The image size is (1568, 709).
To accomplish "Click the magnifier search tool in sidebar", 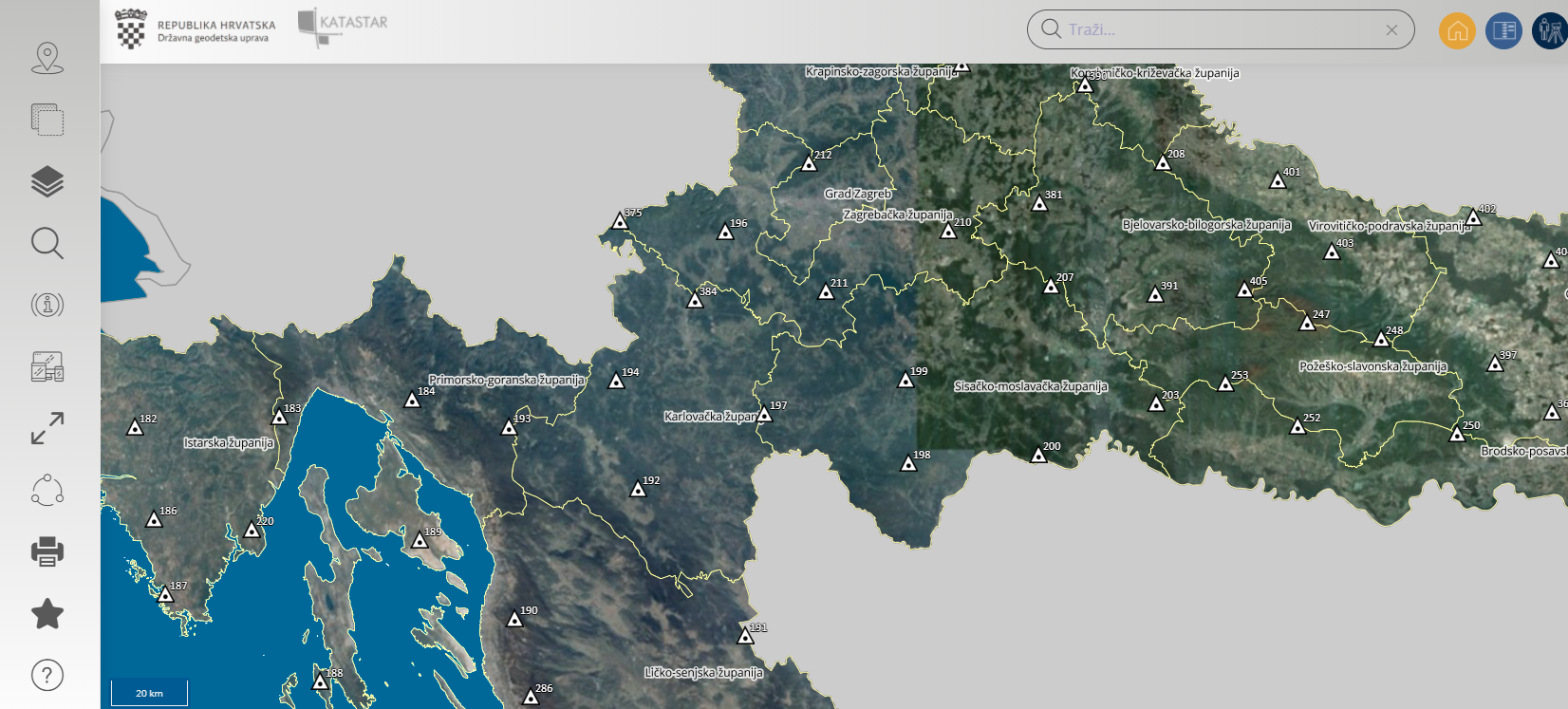I will 47,243.
